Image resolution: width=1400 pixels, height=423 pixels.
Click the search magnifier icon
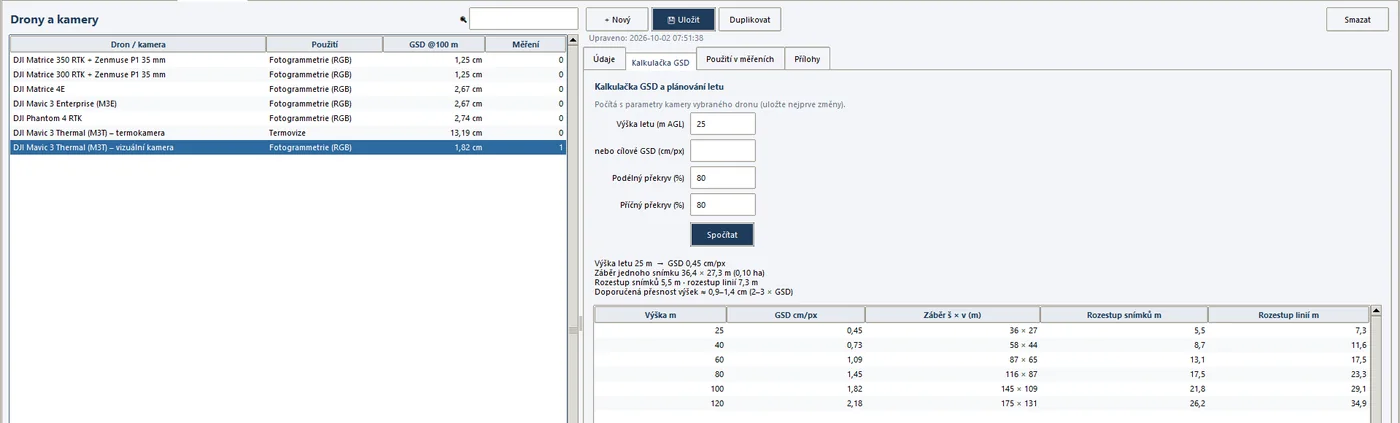click(x=463, y=19)
